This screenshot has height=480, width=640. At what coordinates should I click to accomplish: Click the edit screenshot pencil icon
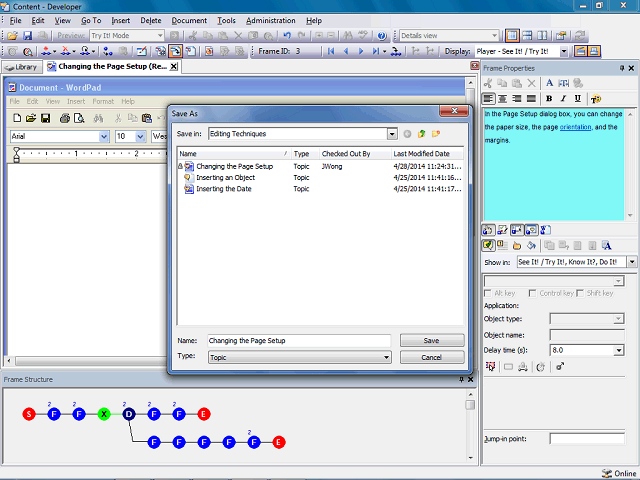click(142, 51)
